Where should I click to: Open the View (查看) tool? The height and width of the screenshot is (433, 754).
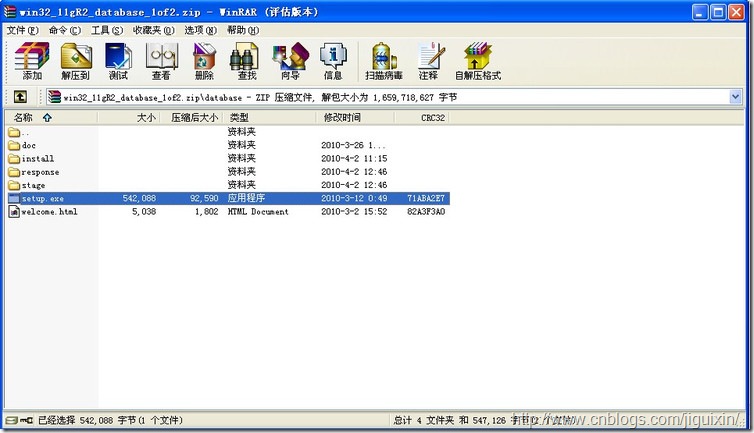pyautogui.click(x=161, y=61)
